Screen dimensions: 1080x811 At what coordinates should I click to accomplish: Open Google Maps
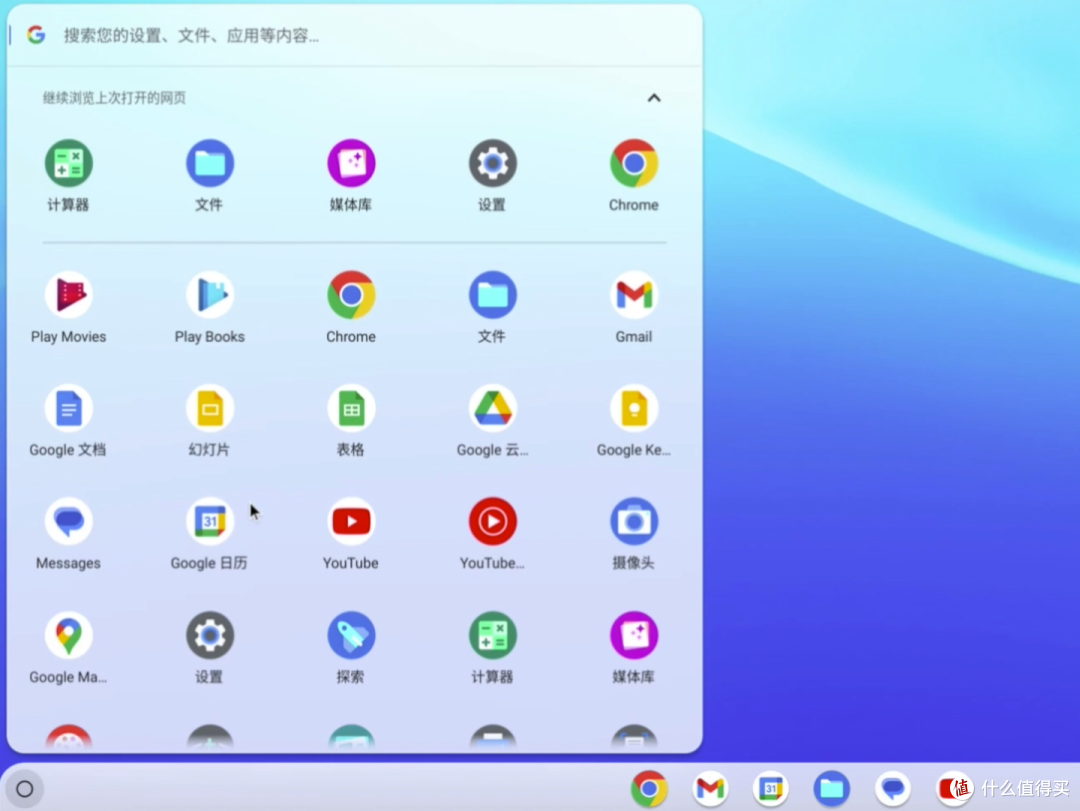coord(68,635)
